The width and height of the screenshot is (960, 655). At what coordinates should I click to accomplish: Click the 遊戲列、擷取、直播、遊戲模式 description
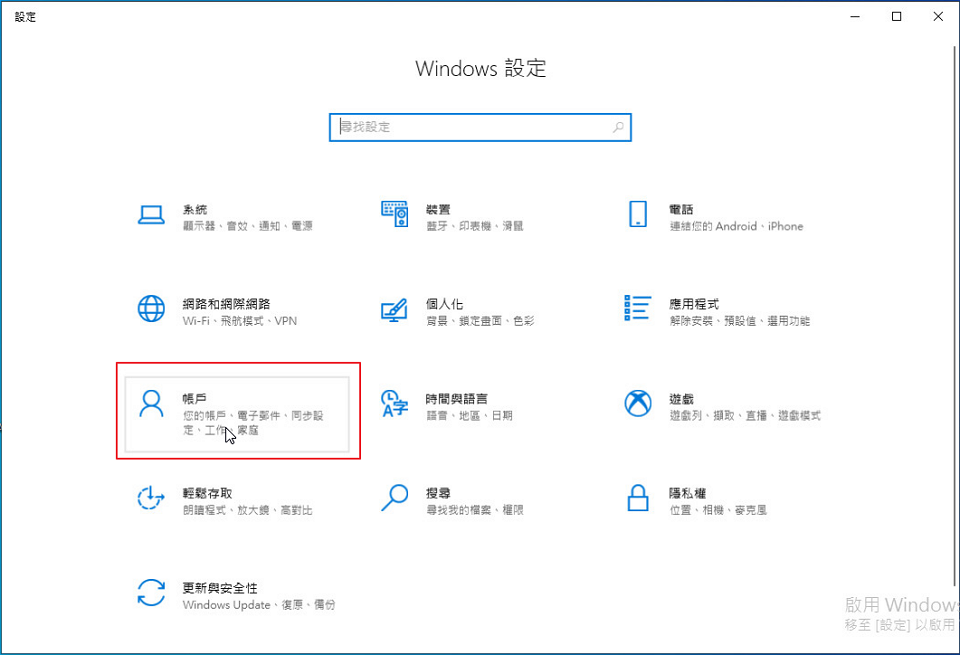point(744,416)
